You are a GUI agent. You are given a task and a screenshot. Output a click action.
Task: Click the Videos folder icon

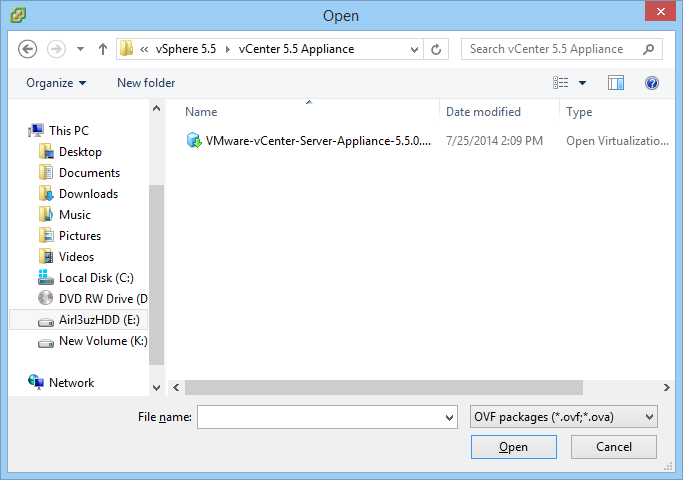(x=46, y=256)
